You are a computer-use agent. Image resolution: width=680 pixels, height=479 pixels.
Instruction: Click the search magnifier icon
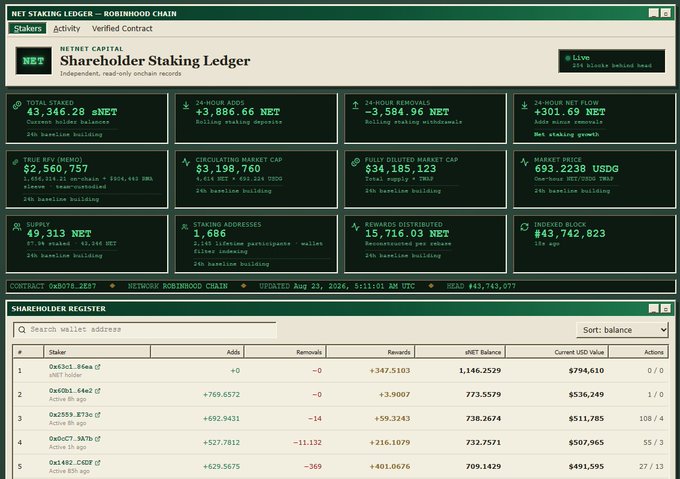[22, 330]
